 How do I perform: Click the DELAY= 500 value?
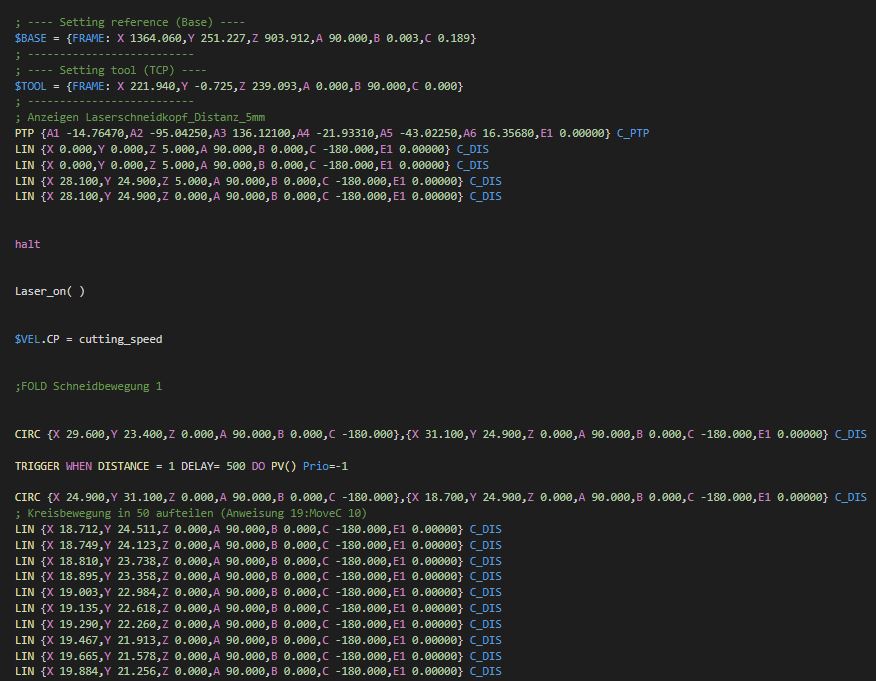pos(213,466)
